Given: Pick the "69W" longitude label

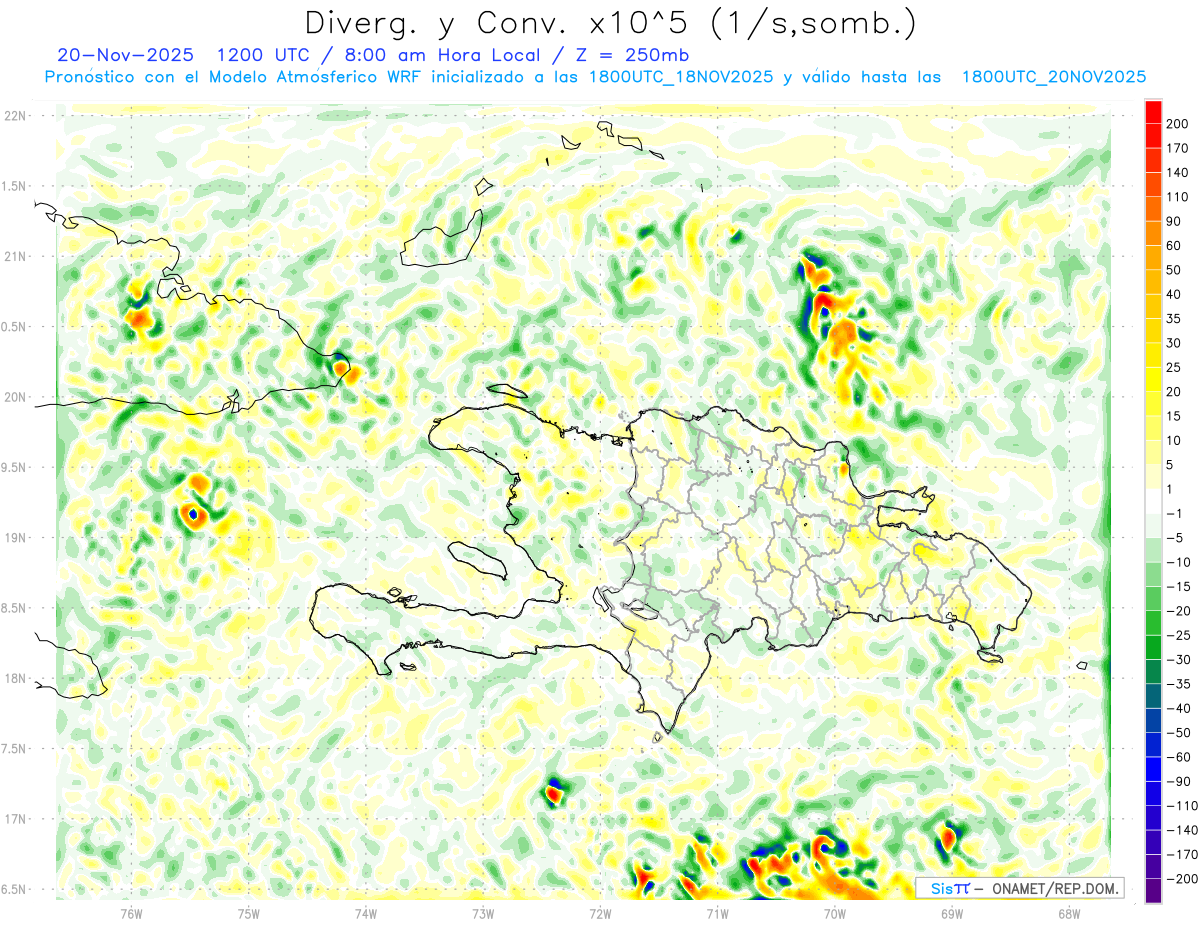Looking at the screenshot, I should click(x=952, y=913).
